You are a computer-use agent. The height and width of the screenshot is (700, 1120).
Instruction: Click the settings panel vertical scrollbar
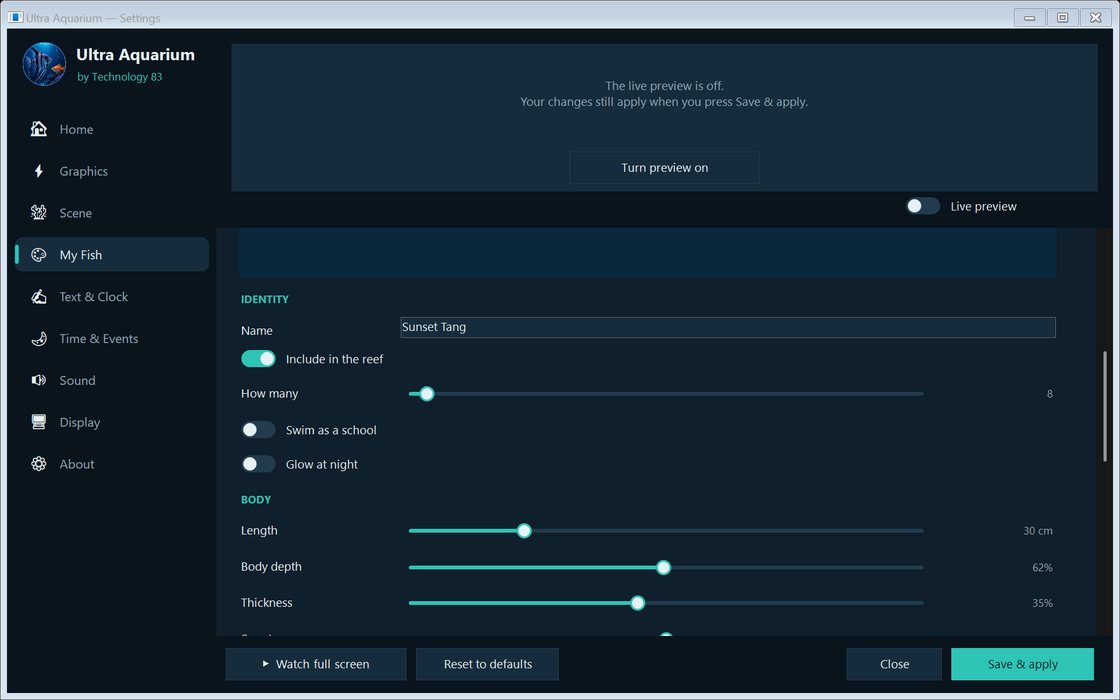tap(1104, 406)
